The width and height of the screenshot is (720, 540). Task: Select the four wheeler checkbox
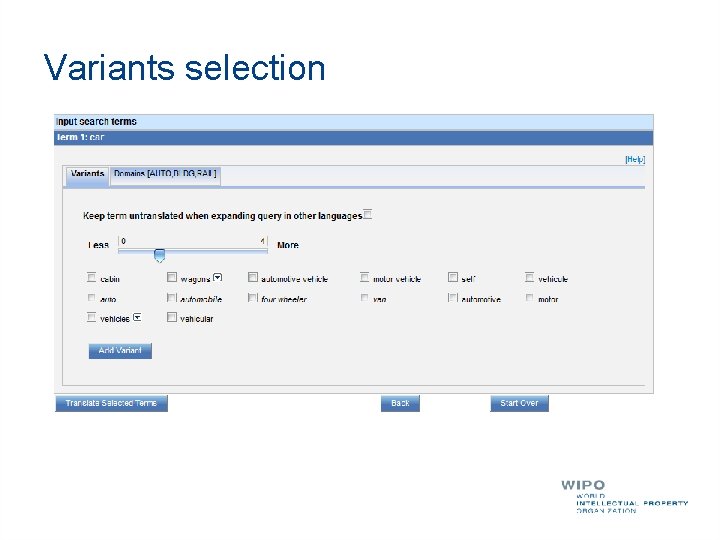[x=253, y=298]
